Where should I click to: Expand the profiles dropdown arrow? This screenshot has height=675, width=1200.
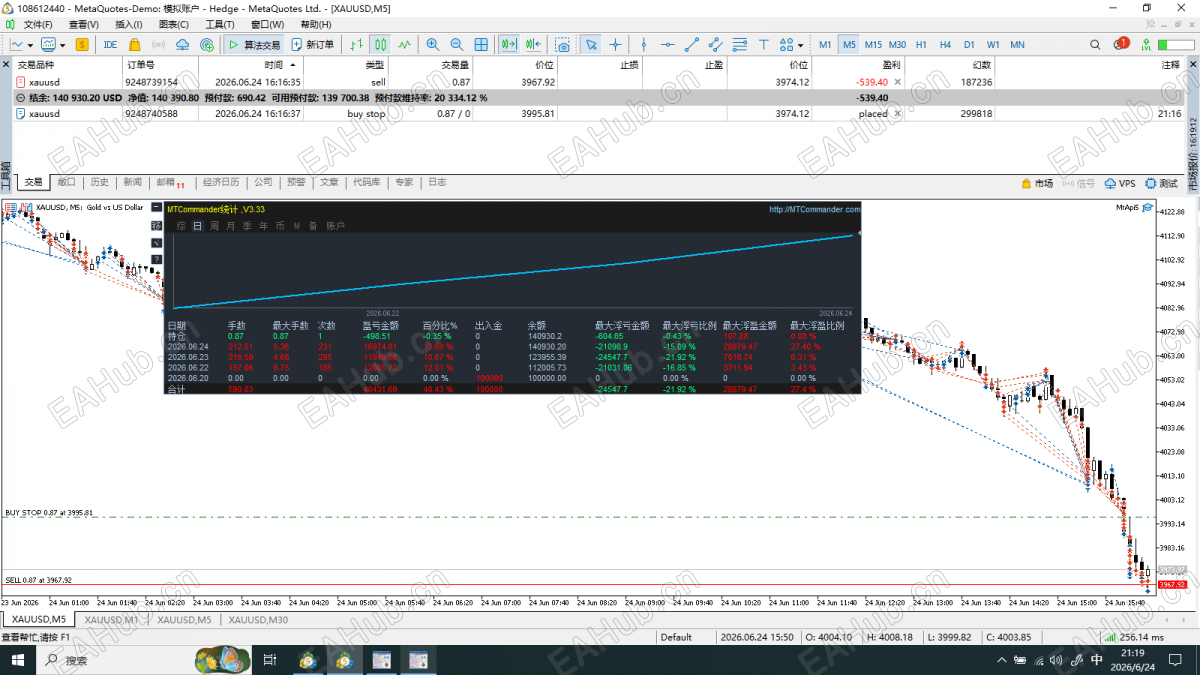point(63,44)
